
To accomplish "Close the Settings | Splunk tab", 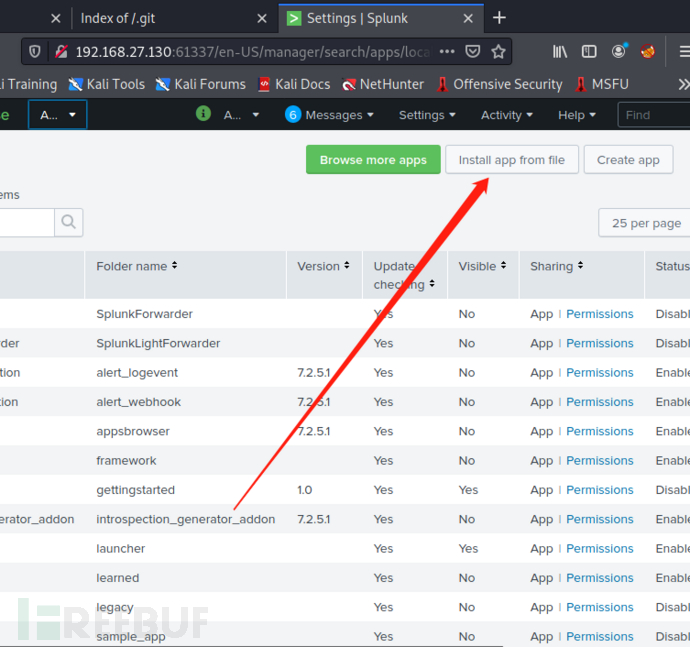I will coord(468,18).
